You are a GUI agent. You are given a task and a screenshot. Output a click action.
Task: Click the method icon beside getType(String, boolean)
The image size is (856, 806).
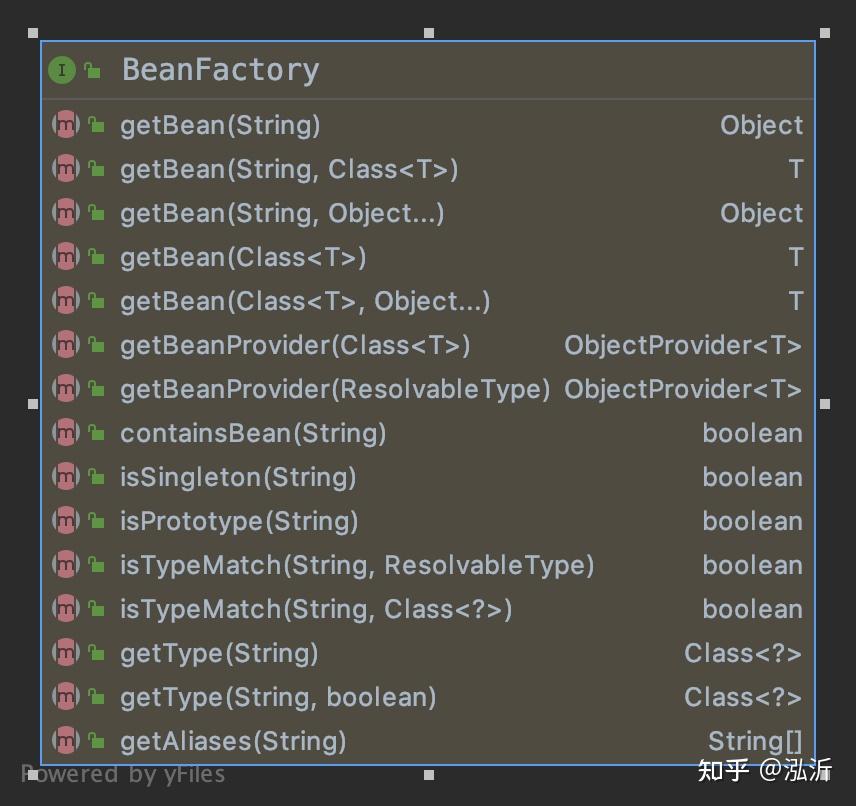click(65, 697)
